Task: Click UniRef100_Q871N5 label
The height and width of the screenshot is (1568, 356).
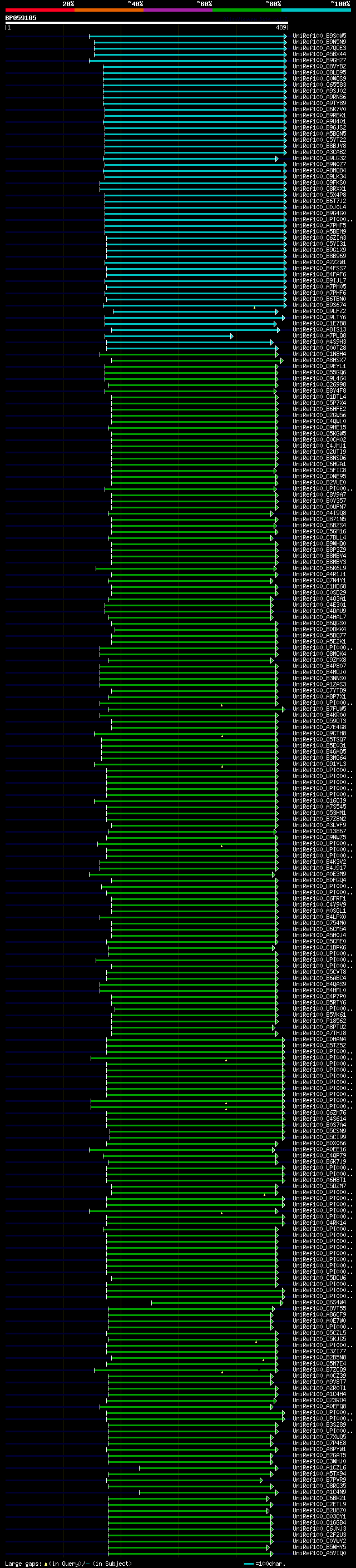Action: (x=319, y=519)
